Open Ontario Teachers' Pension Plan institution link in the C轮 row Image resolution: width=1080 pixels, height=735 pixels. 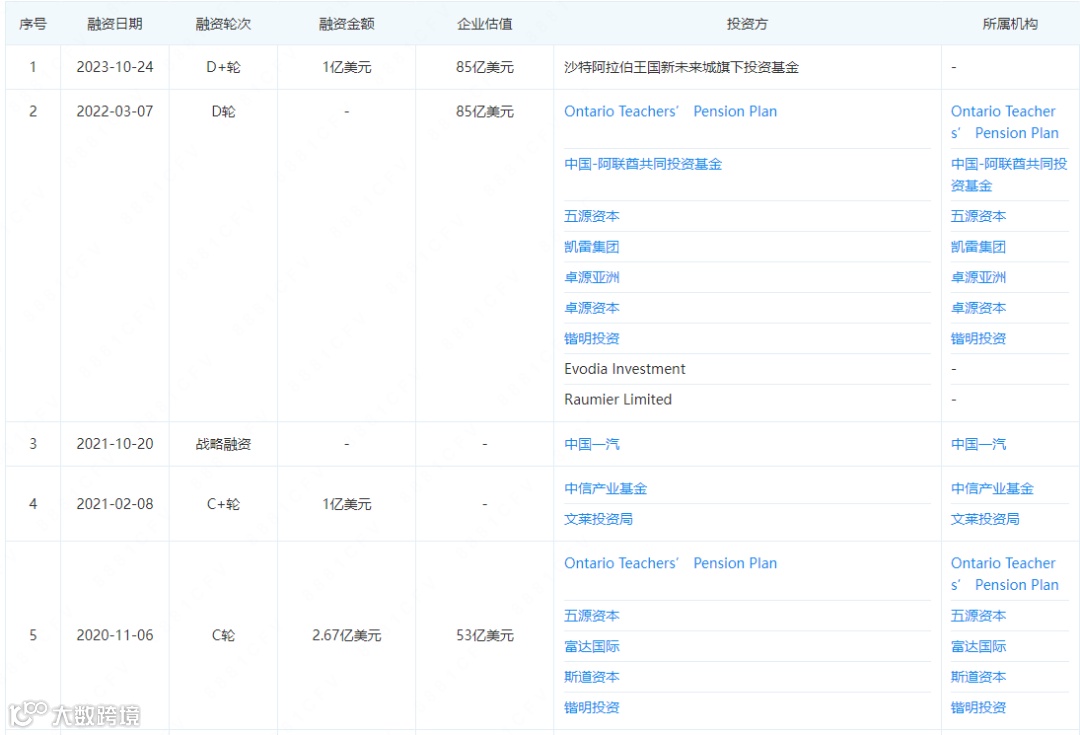point(1004,574)
